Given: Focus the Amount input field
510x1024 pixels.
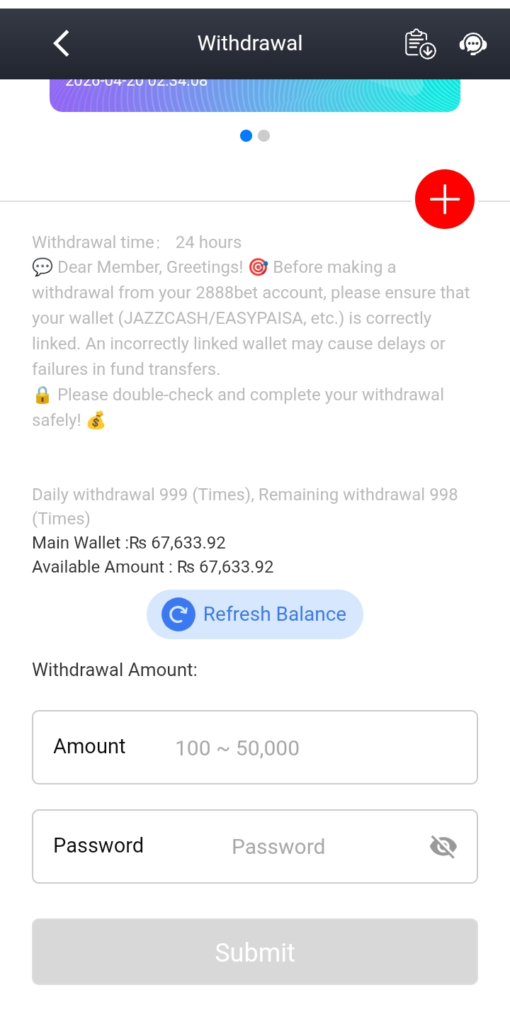Looking at the screenshot, I should pyautogui.click(x=255, y=747).
